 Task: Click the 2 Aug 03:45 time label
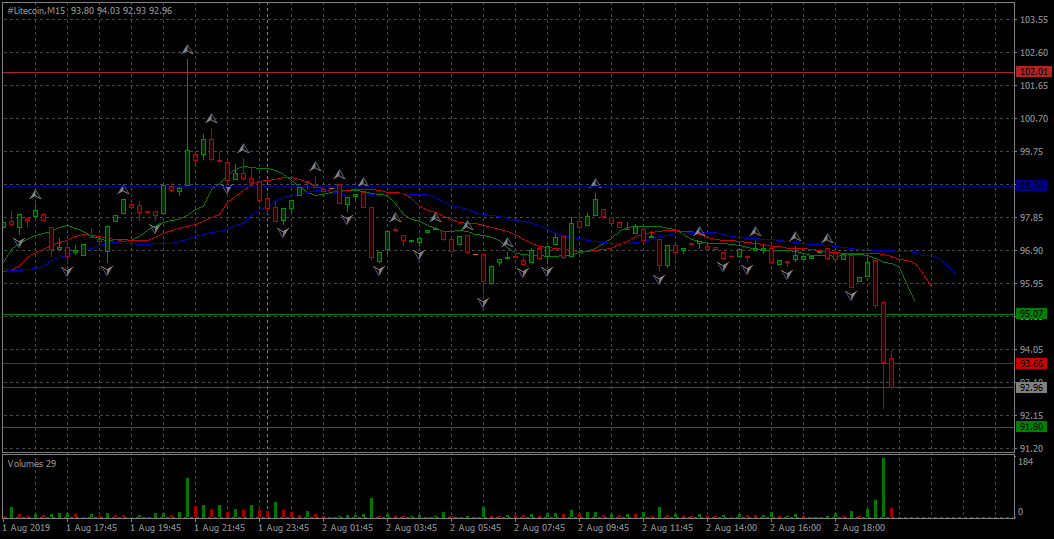click(x=410, y=528)
